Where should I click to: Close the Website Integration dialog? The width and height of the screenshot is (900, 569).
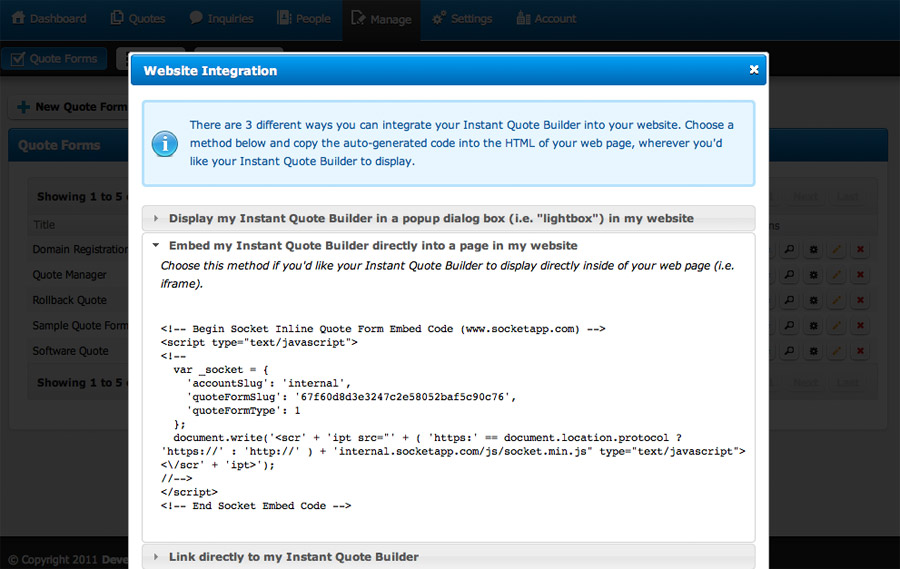[754, 70]
